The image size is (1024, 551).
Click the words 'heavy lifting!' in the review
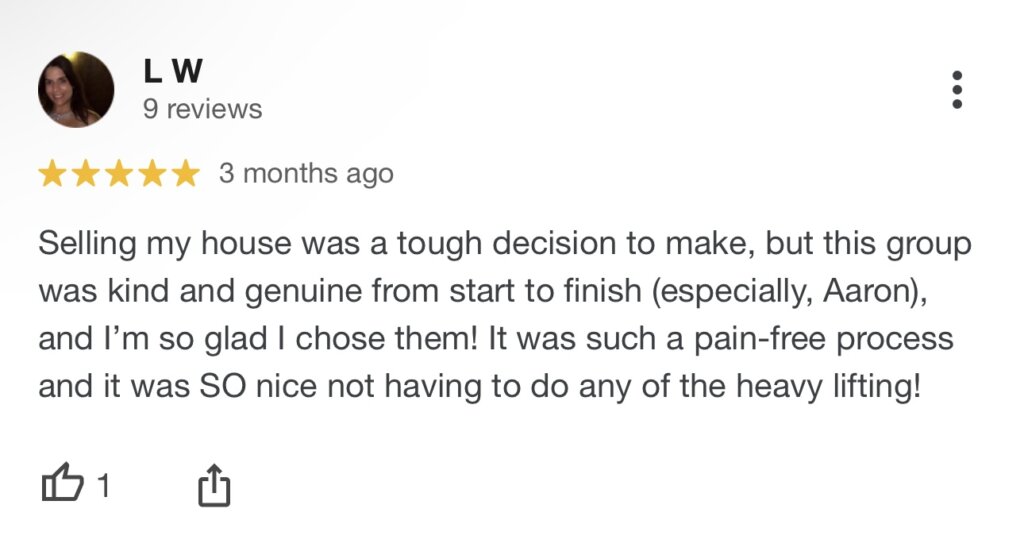click(829, 386)
